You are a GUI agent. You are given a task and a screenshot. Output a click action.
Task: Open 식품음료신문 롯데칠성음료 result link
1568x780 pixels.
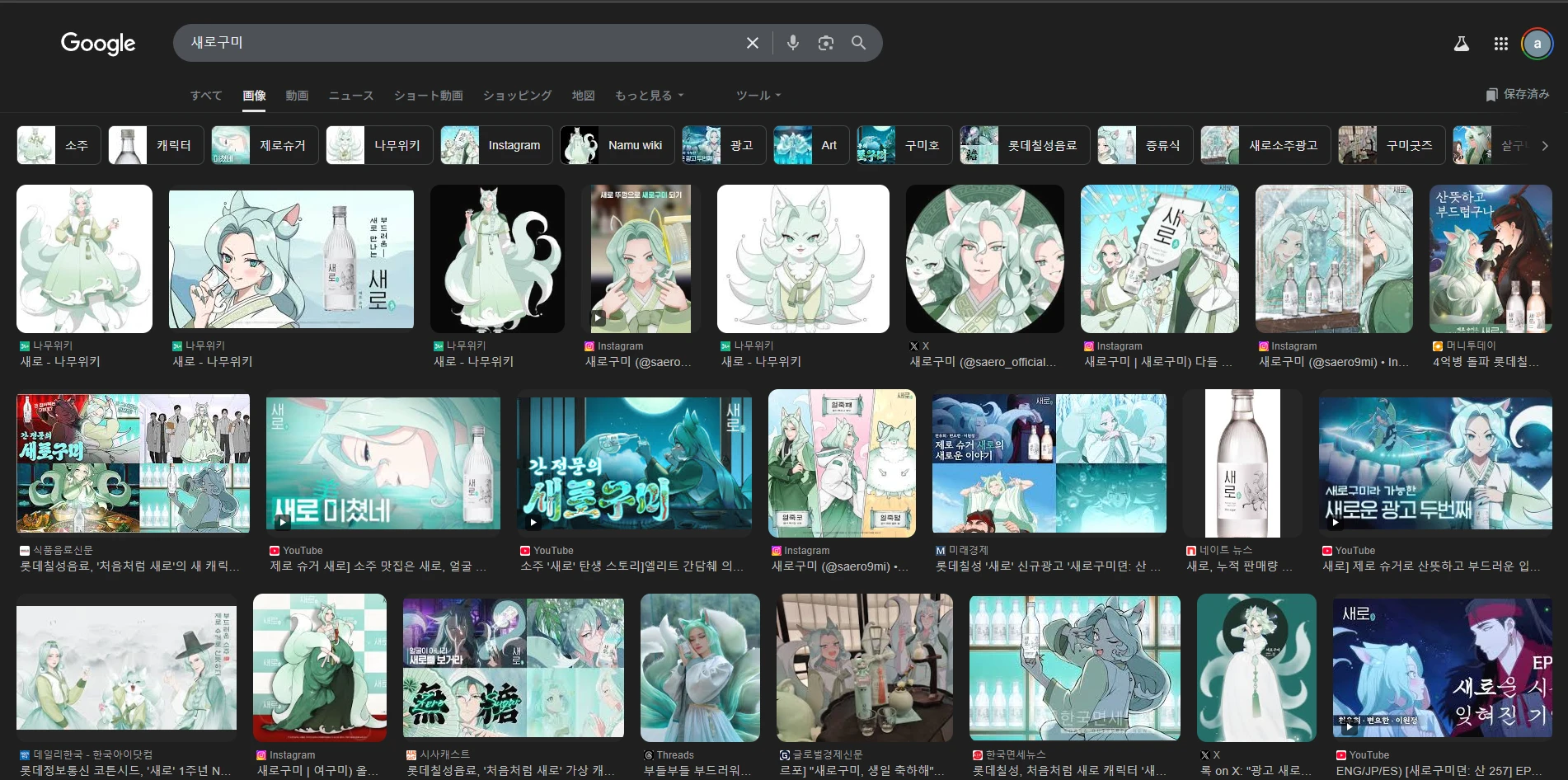[130, 566]
